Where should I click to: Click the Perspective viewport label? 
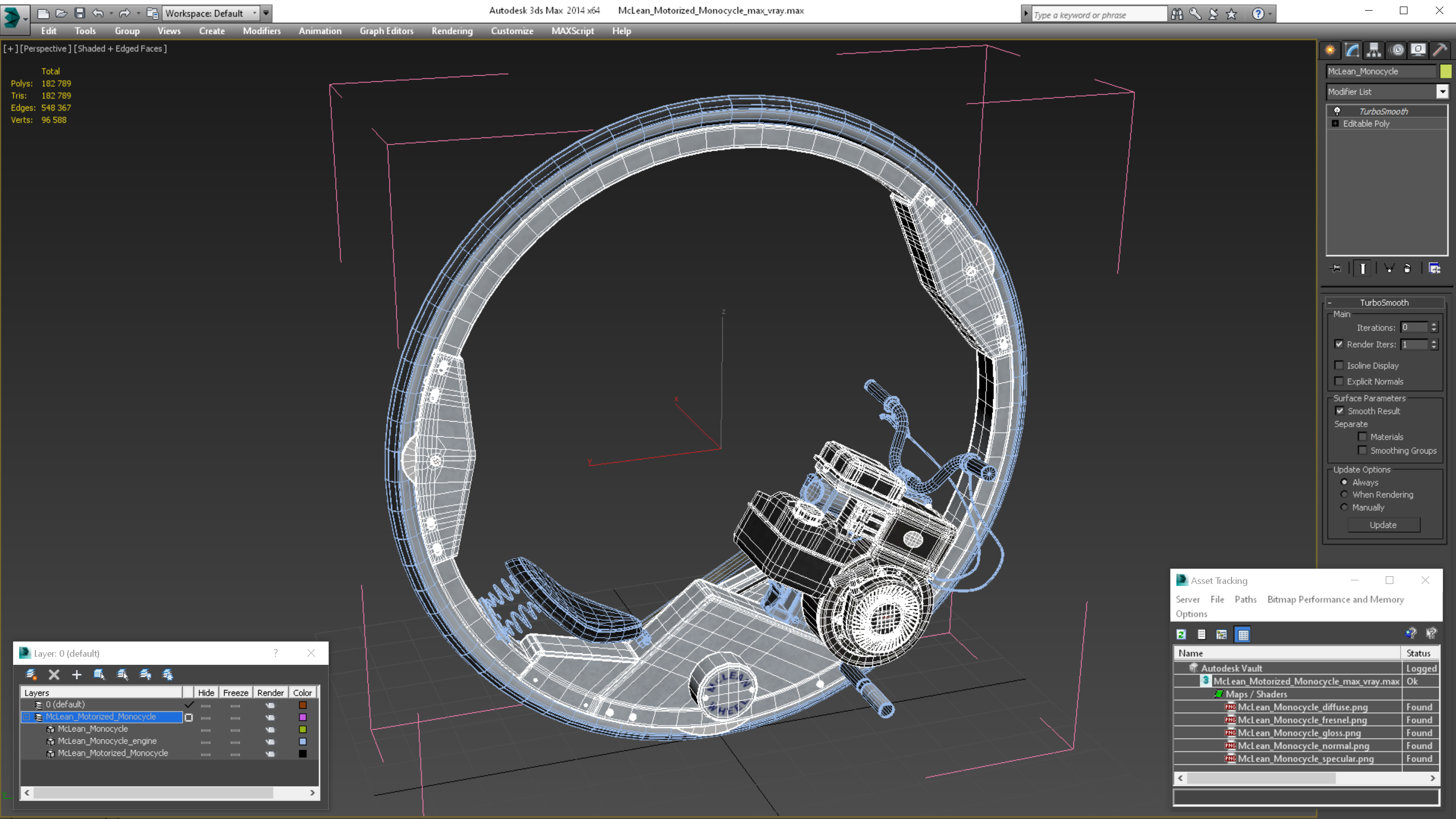46,49
